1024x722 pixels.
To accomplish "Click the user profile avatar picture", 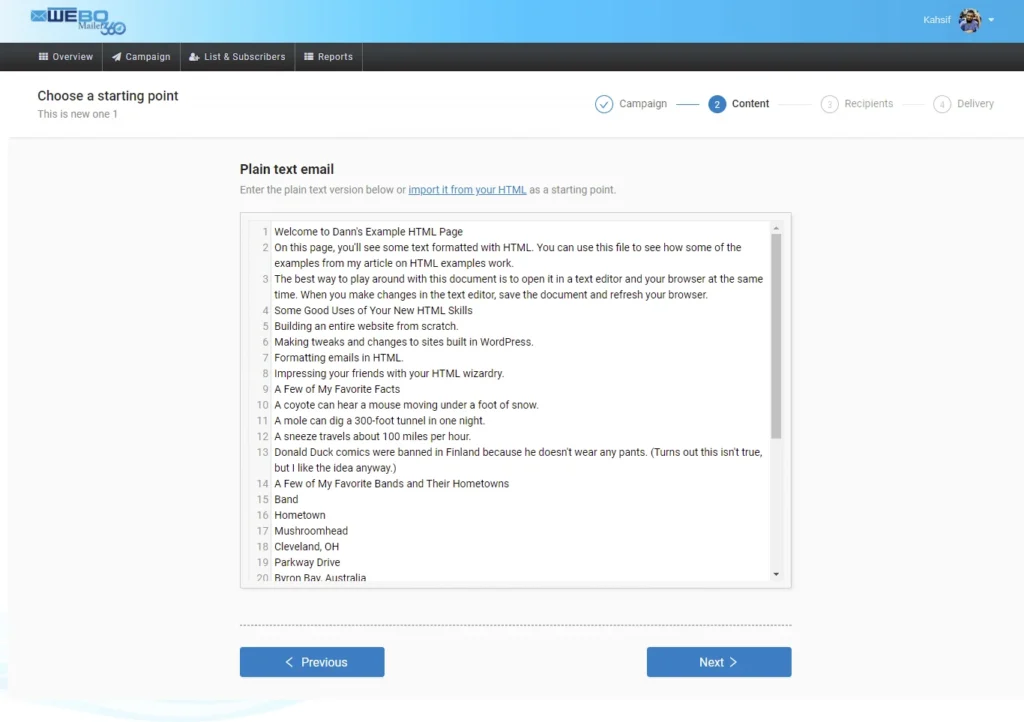I will (969, 20).
